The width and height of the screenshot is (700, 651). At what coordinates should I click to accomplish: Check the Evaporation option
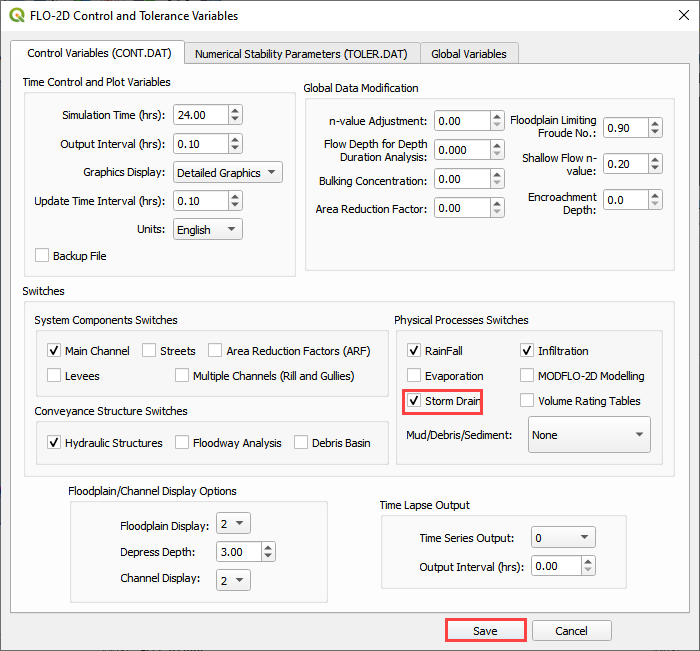(415, 376)
